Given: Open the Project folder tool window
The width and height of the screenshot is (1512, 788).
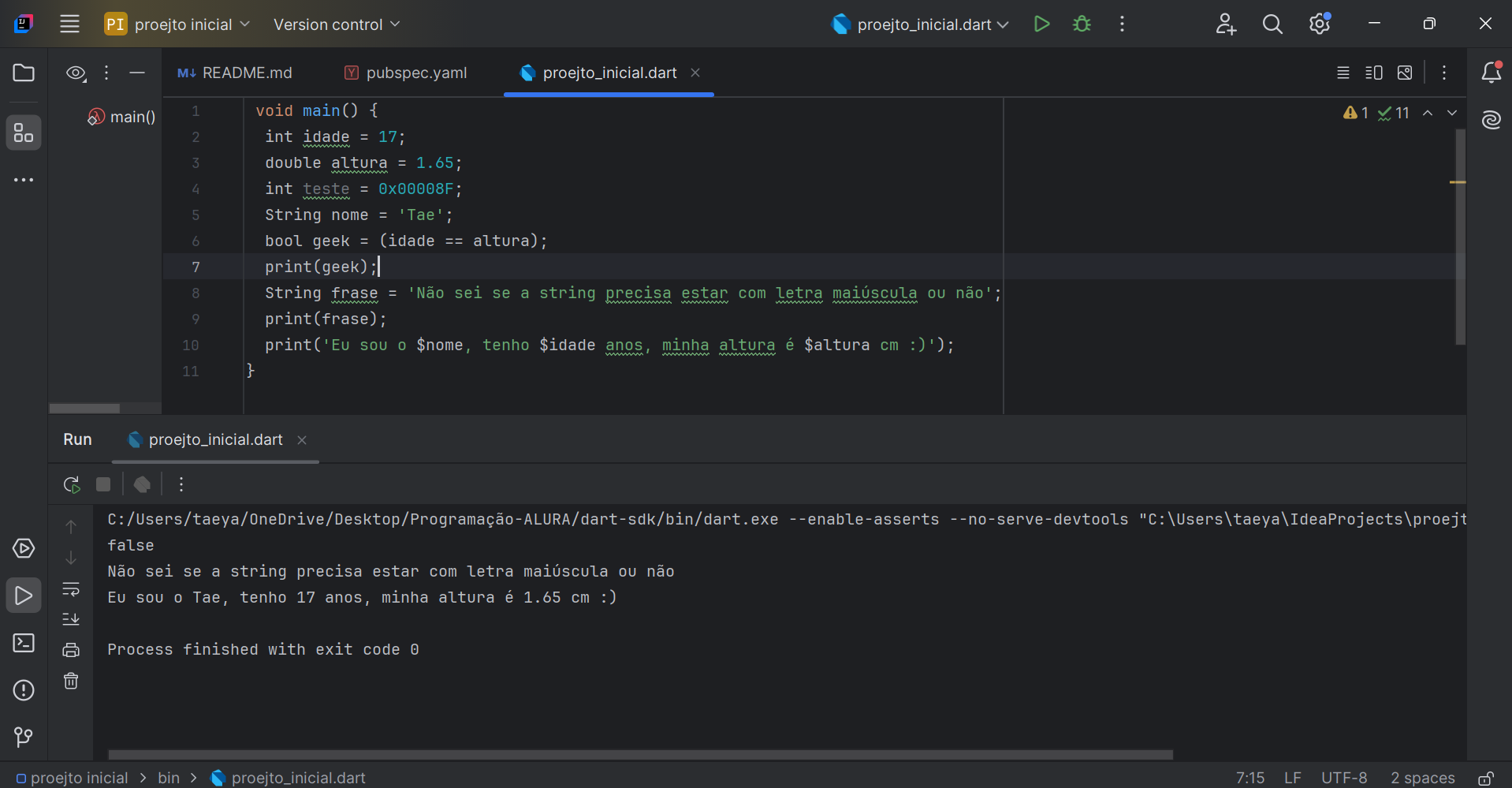Looking at the screenshot, I should coord(24,73).
